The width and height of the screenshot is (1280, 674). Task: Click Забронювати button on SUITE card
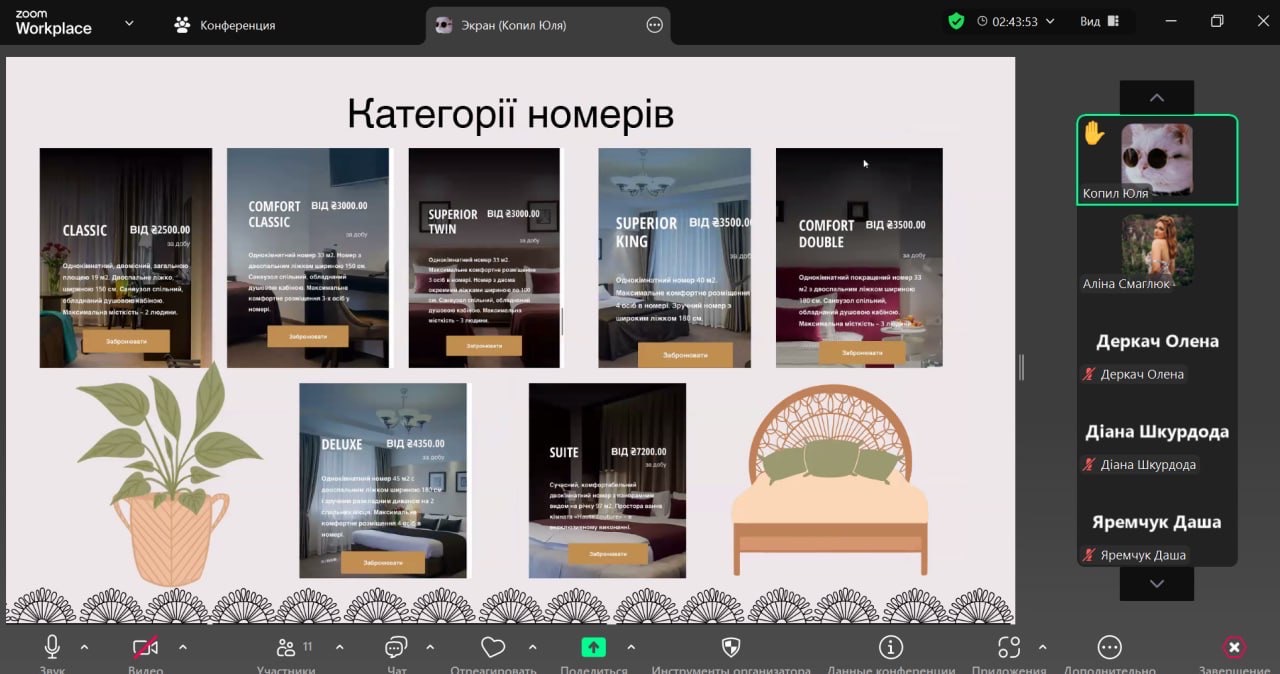coord(608,554)
